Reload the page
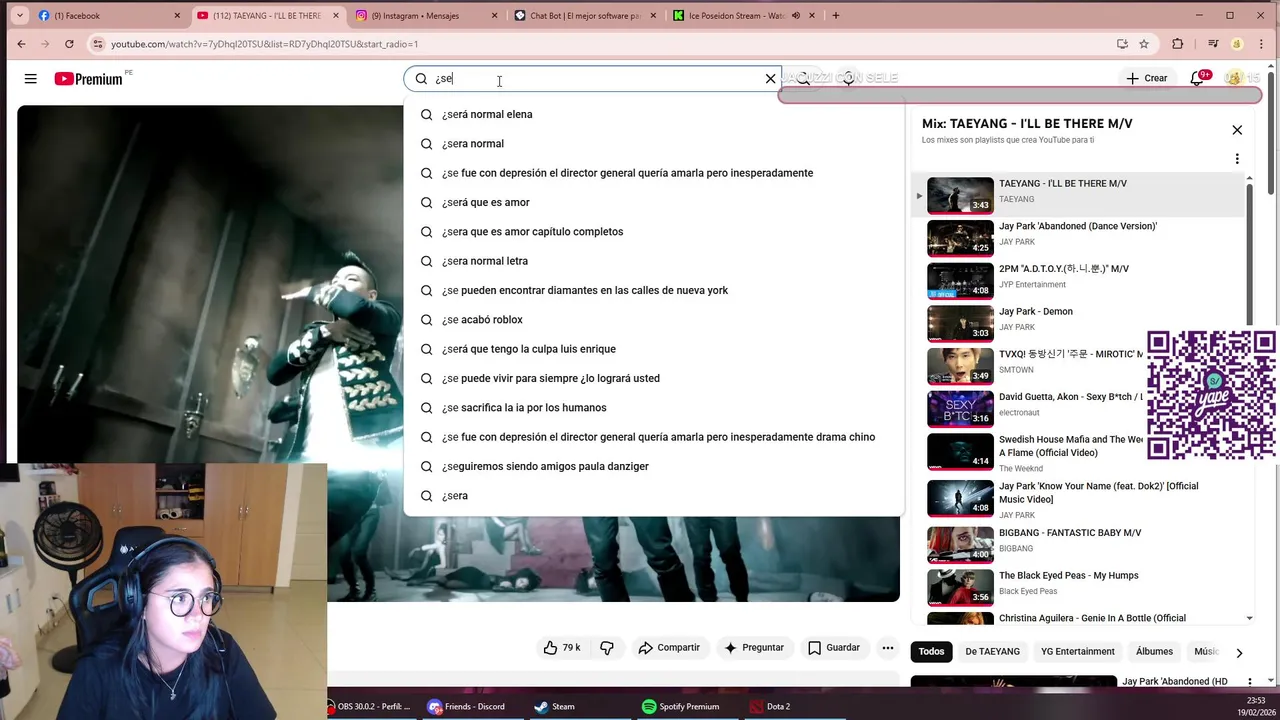 69,44
